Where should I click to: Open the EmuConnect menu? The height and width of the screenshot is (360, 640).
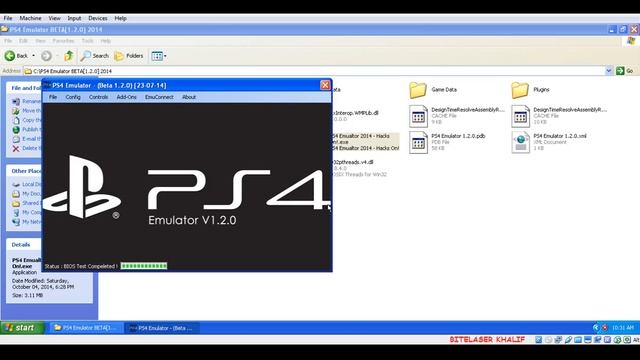[159, 97]
